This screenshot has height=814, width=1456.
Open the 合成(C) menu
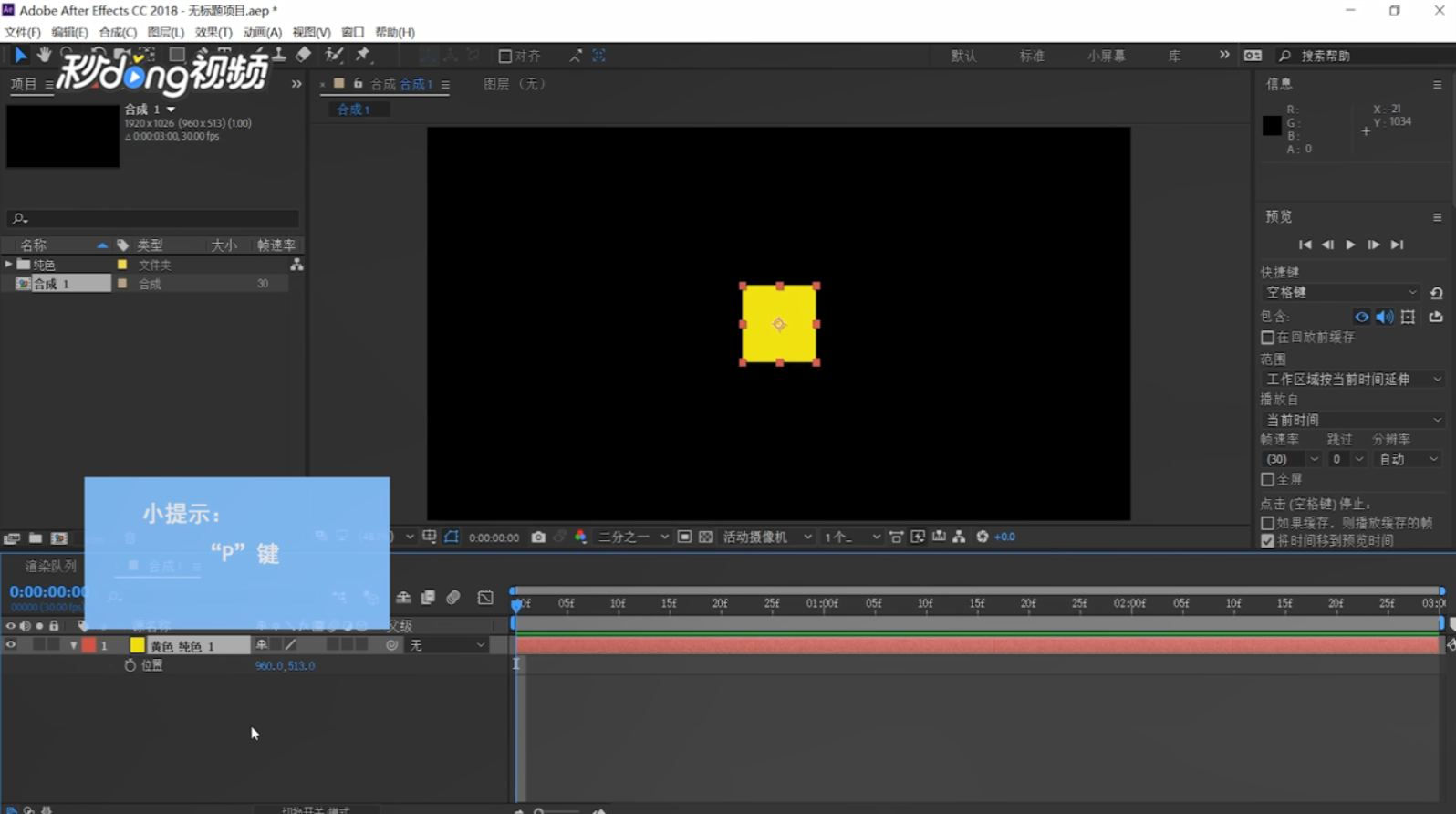[x=118, y=32]
